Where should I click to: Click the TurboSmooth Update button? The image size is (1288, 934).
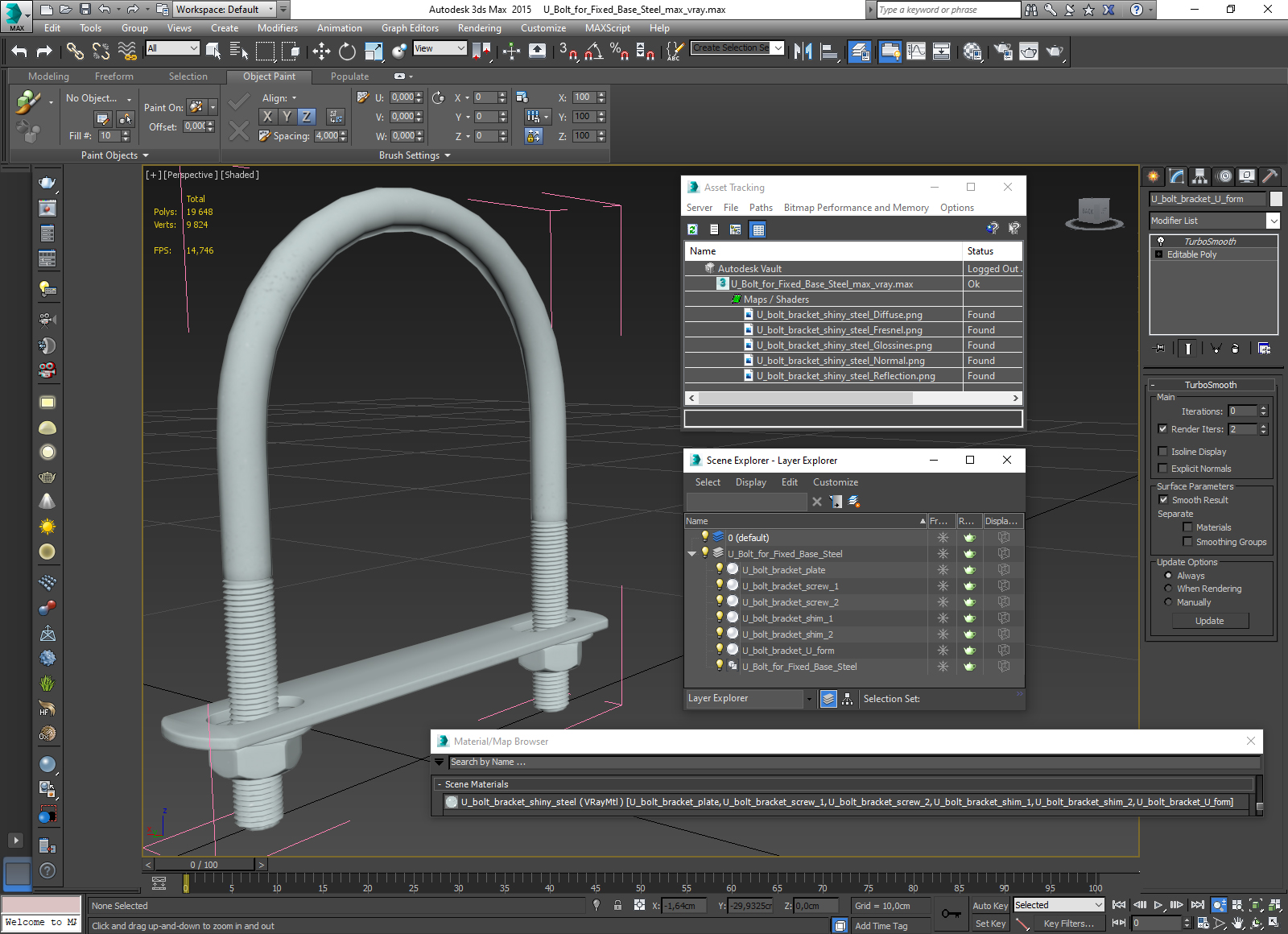[x=1210, y=621]
